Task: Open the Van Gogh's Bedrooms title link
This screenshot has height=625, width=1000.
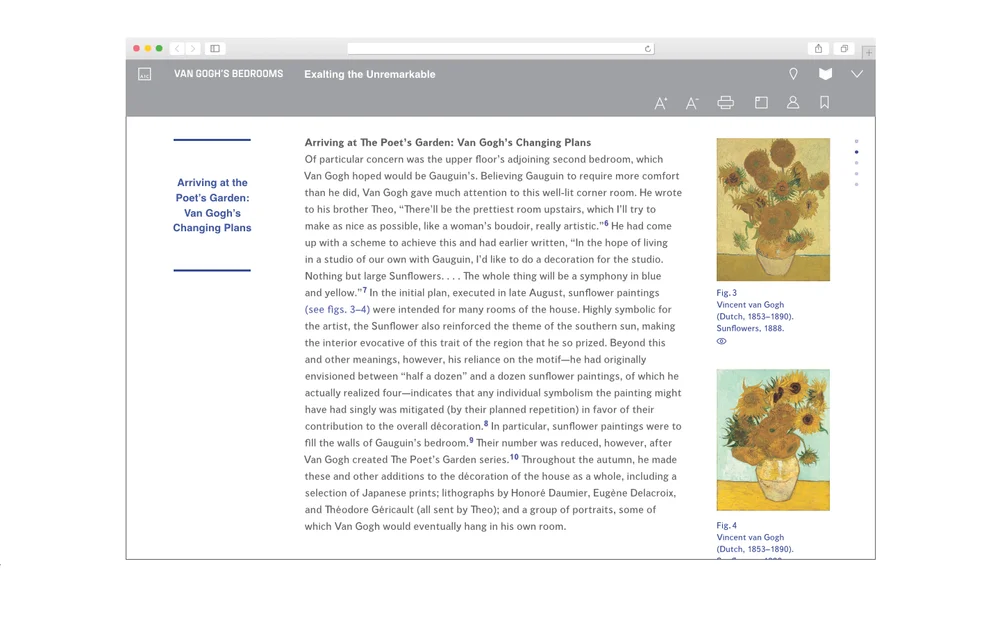Action: coord(228,74)
